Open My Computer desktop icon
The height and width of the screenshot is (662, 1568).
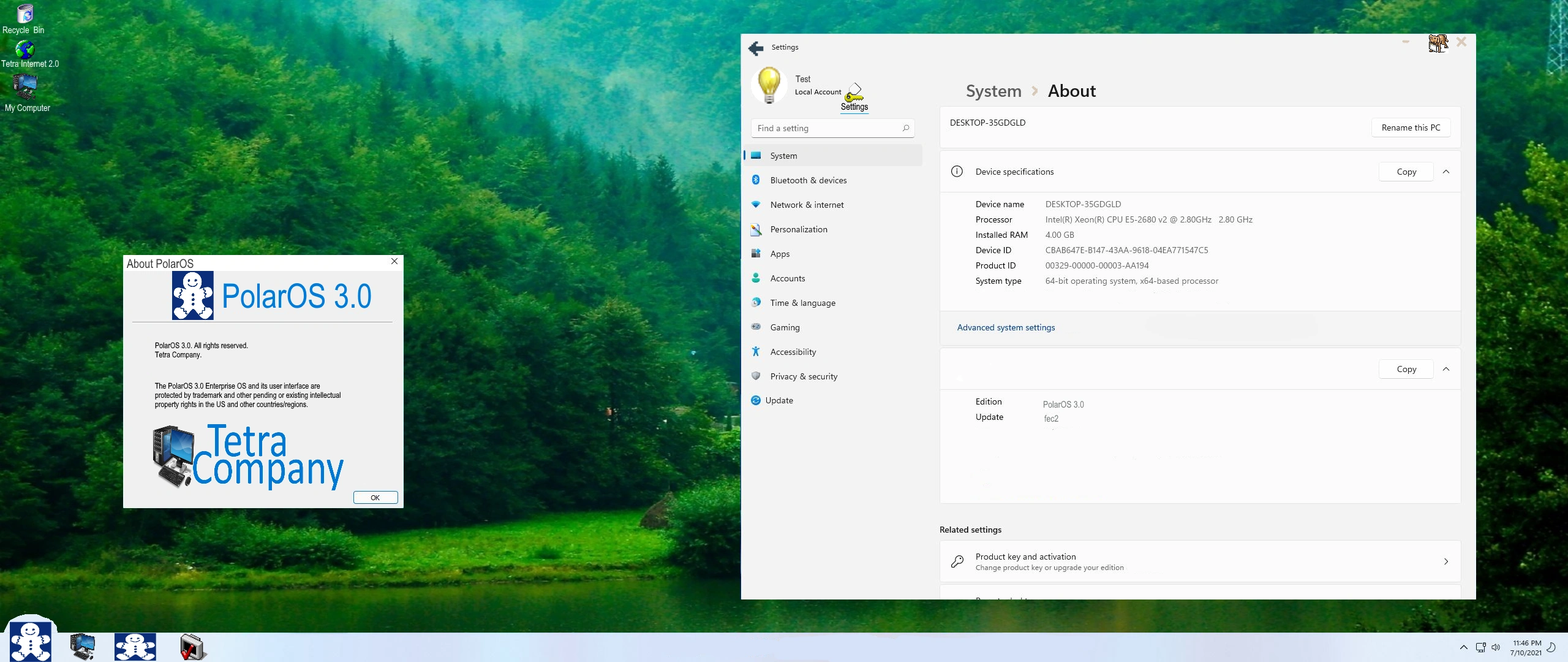(25, 88)
